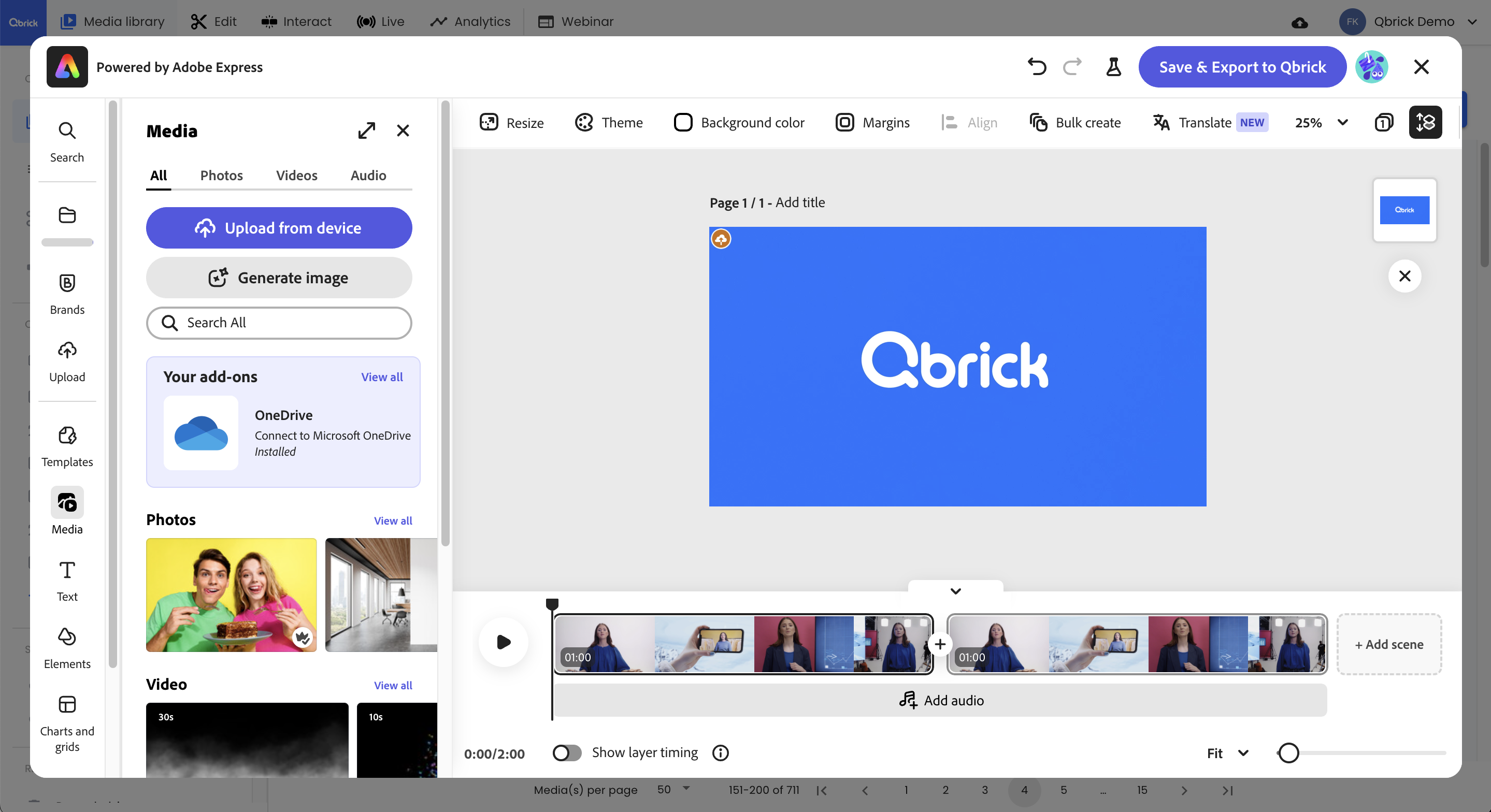Switch to the Videos tab
The height and width of the screenshot is (812, 1491).
point(297,176)
